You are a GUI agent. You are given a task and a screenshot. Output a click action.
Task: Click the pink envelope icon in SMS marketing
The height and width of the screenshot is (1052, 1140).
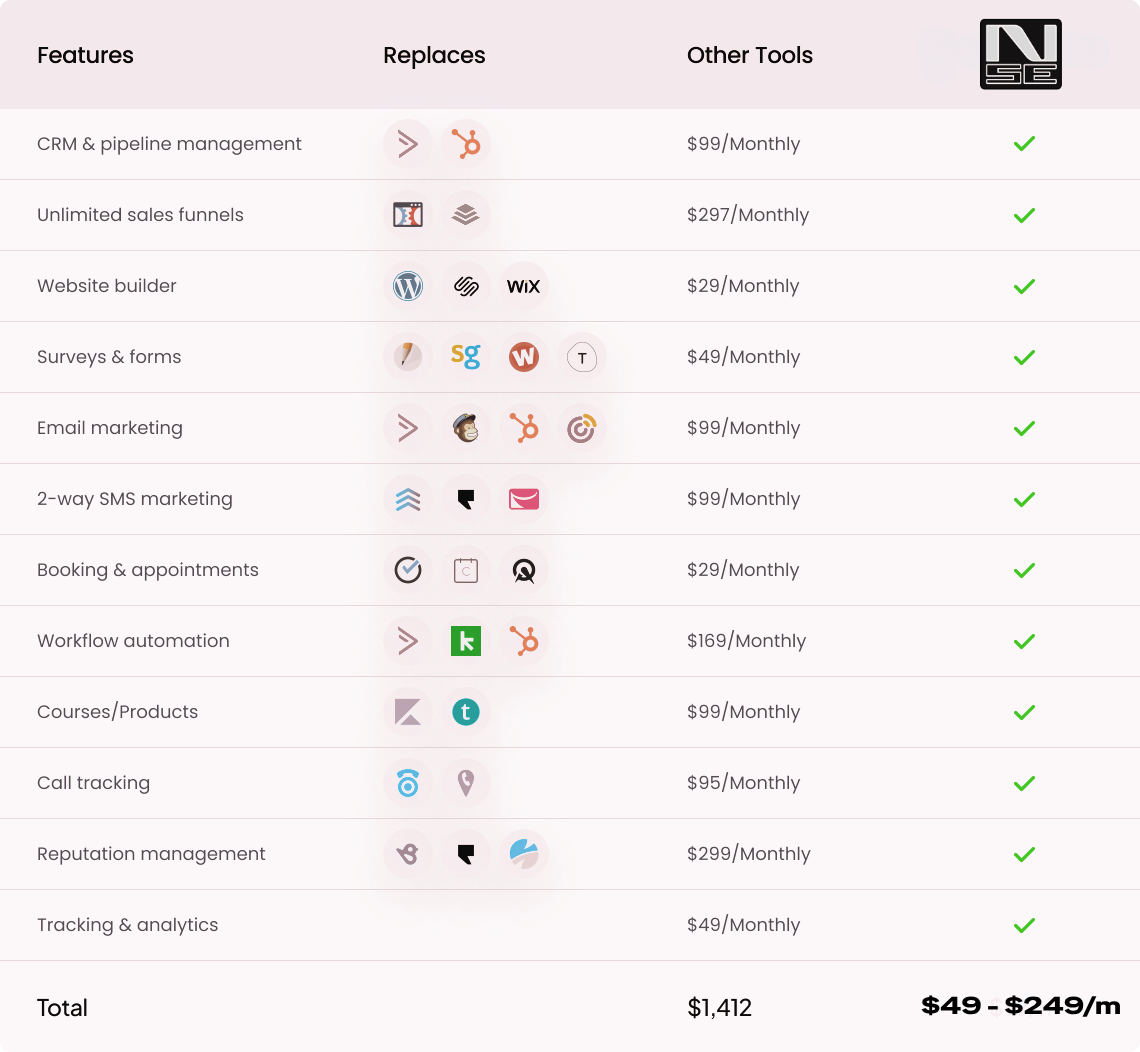[523, 499]
